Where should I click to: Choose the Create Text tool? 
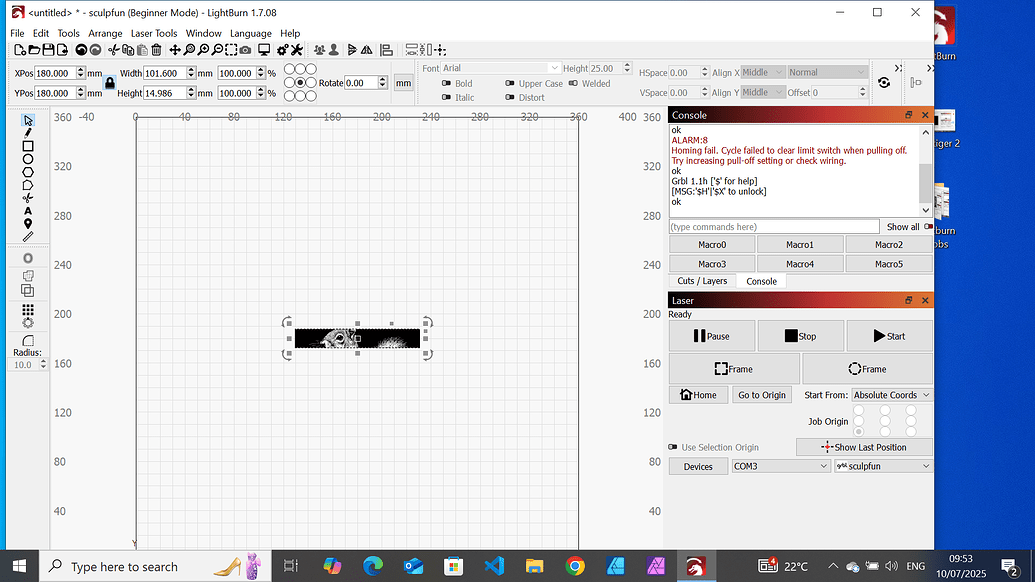[28, 211]
